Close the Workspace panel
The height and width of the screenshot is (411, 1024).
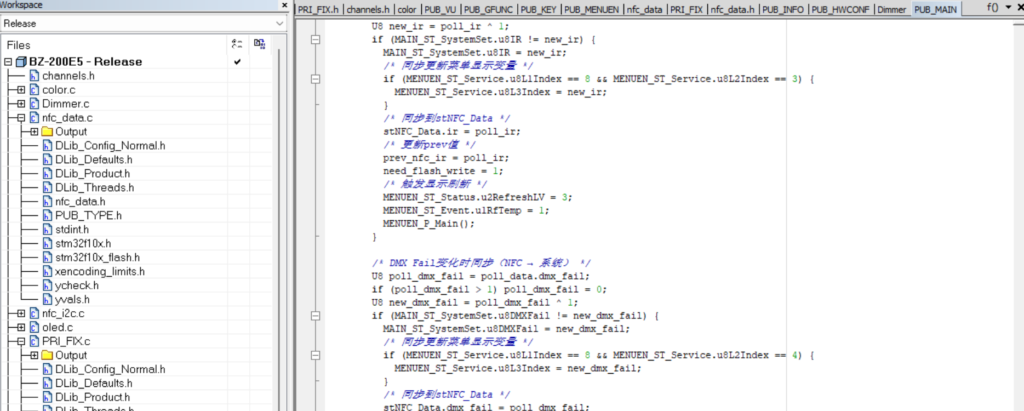tap(284, 5)
